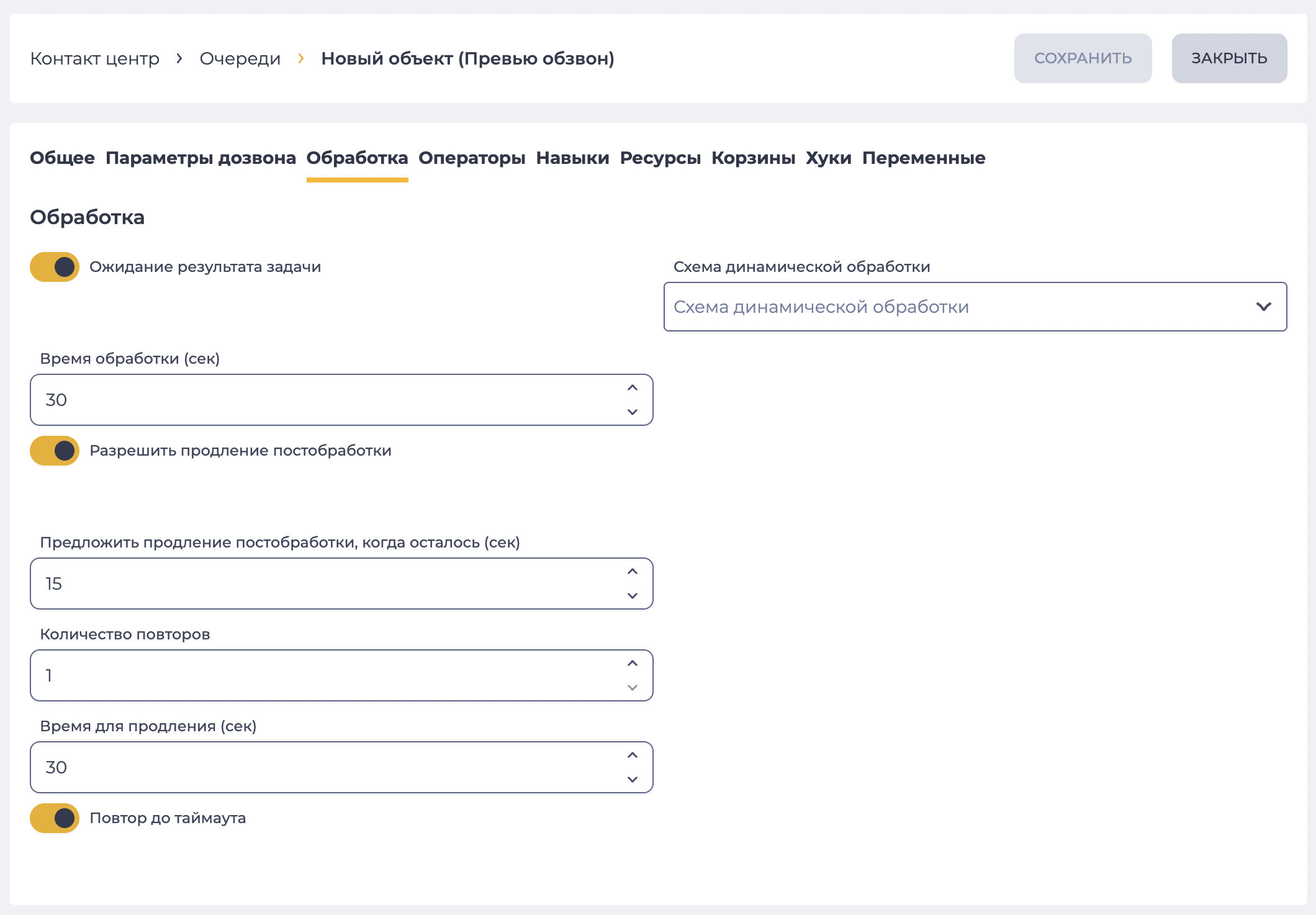This screenshot has width=1316, height=915.
Task: Increase the extension time value
Action: [x=633, y=755]
